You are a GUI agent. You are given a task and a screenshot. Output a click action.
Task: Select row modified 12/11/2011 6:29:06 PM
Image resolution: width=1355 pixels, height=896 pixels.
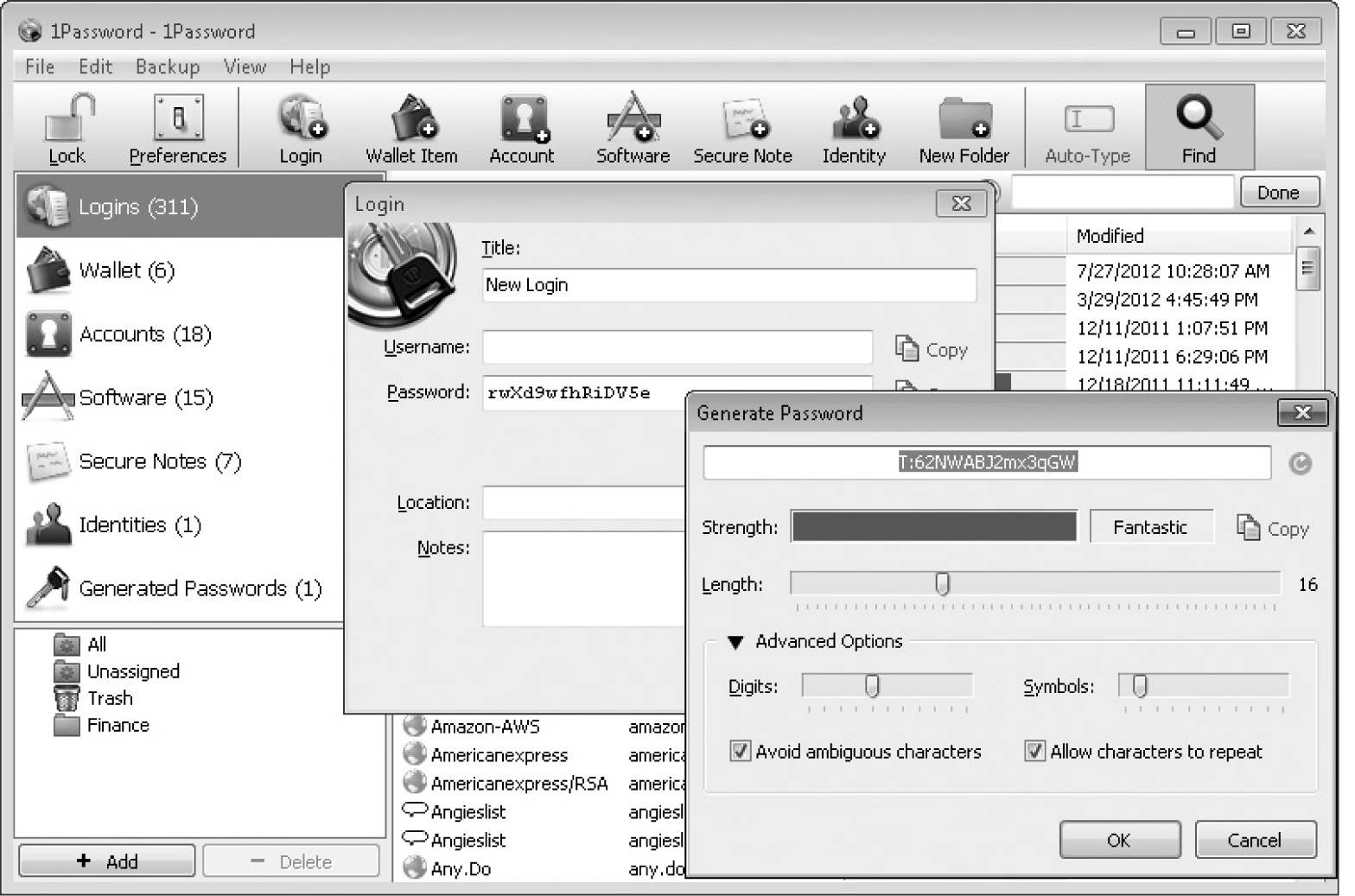(1172, 357)
